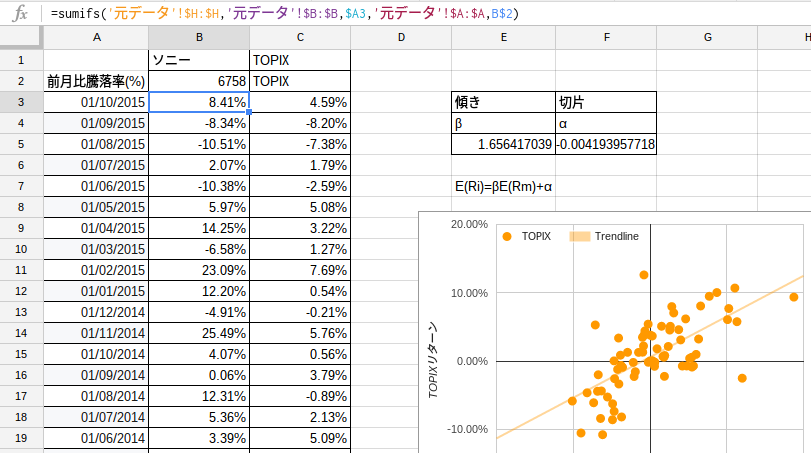Image resolution: width=811 pixels, height=453 pixels.
Task: Click the Trendline legend swatch
Action: (580, 236)
